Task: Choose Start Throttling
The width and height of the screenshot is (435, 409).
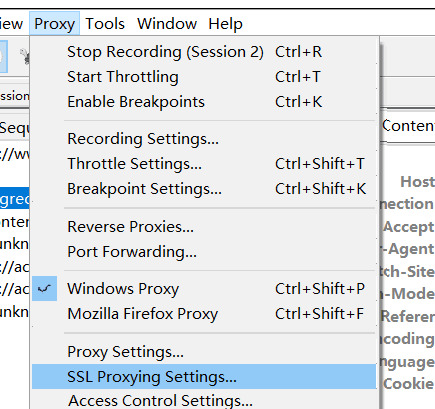Action: click(x=204, y=77)
